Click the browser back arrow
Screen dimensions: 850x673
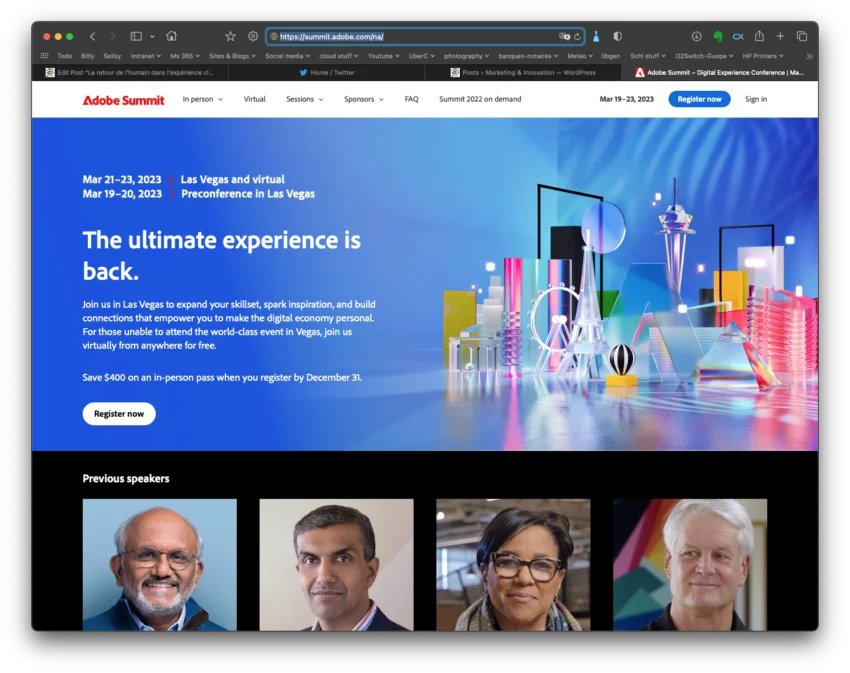93,36
